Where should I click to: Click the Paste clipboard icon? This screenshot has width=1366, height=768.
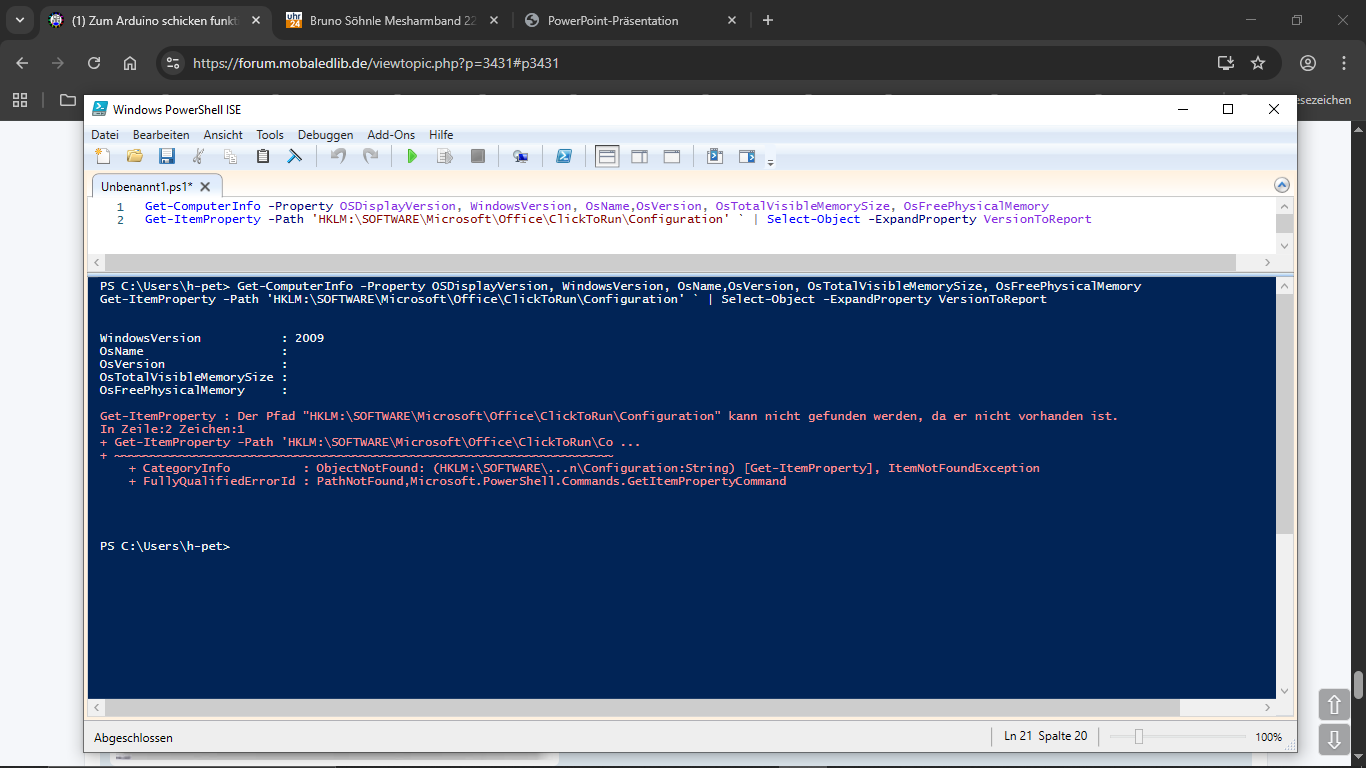pos(263,156)
